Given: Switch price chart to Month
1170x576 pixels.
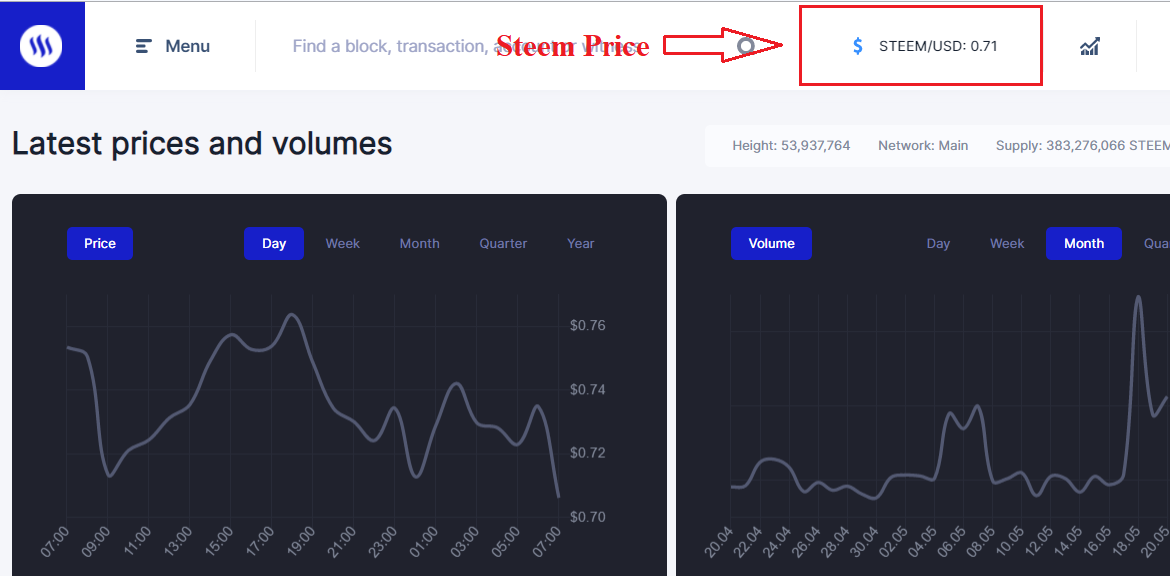Looking at the screenshot, I should 419,243.
